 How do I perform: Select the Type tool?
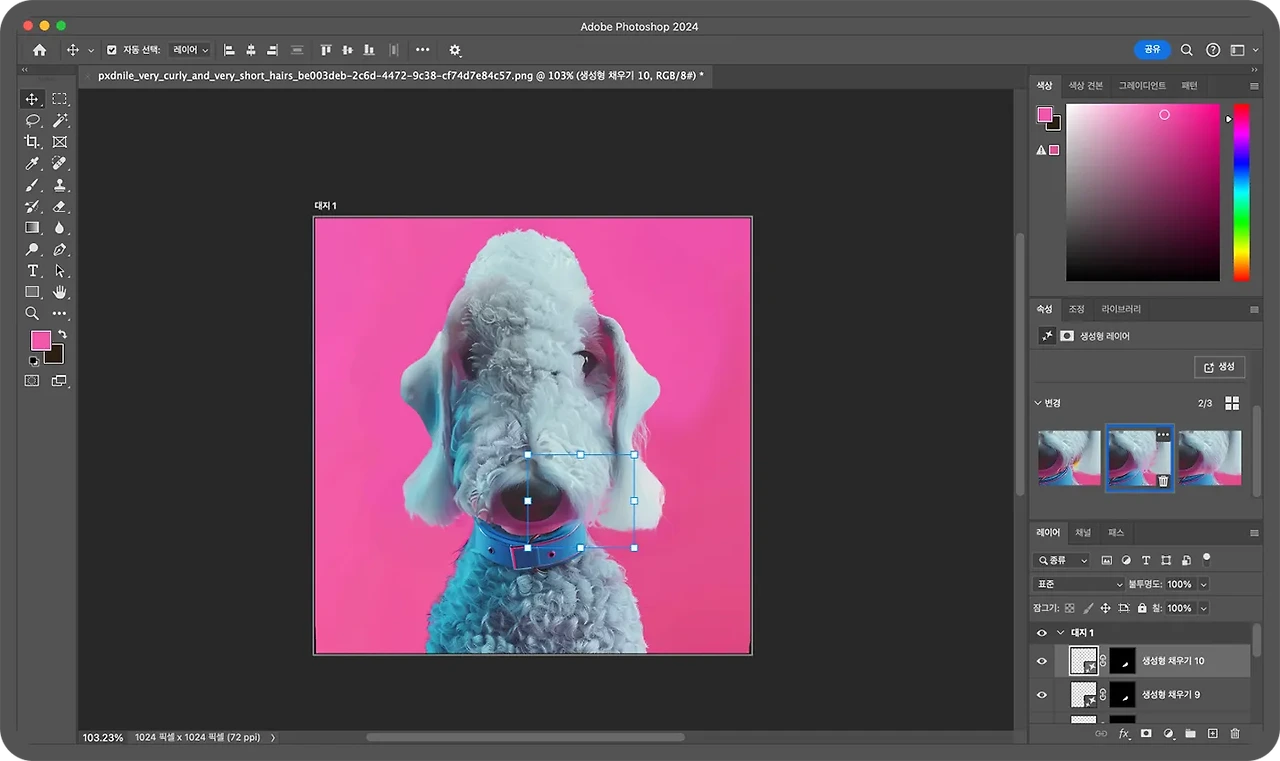32,271
